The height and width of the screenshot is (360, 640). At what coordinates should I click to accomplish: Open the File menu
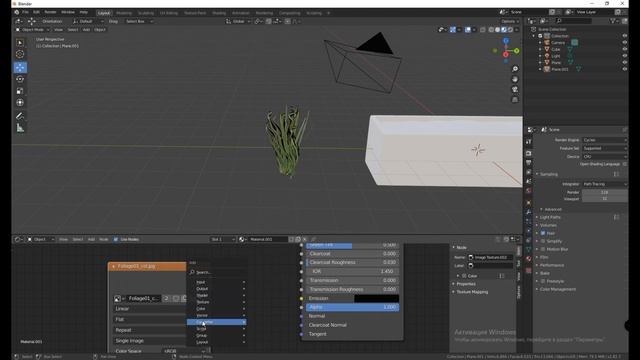(x=25, y=12)
